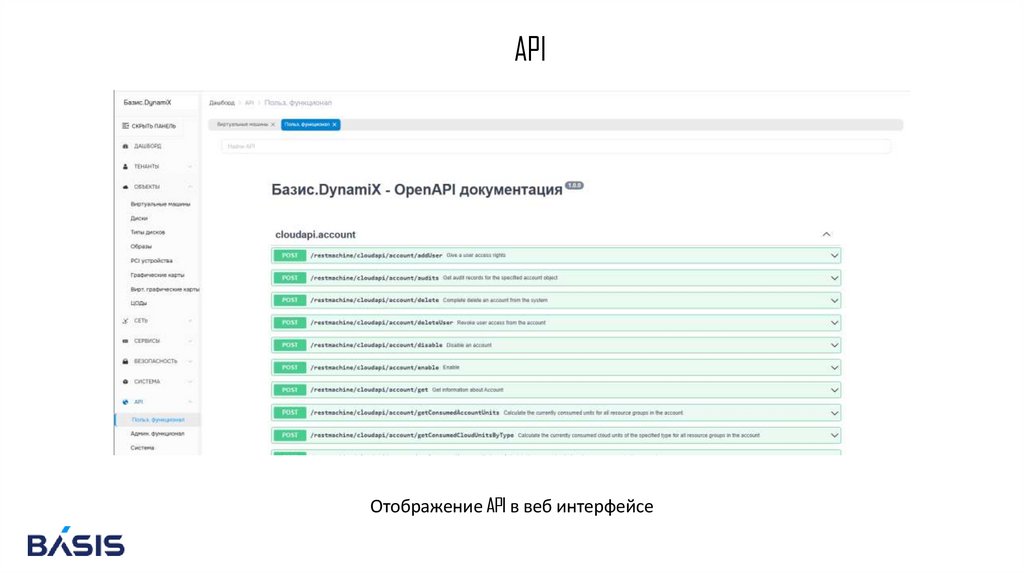Expand the Сервисы menu arrow

(190, 341)
